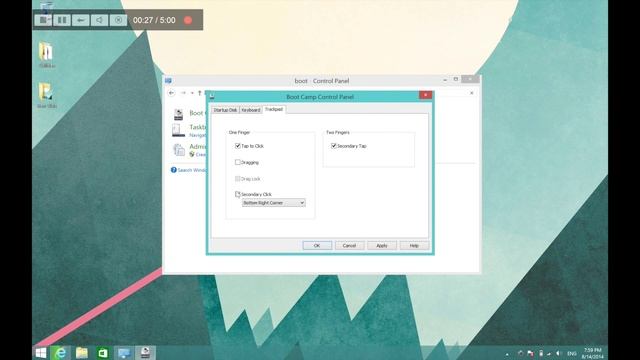Image resolution: width=640 pixels, height=360 pixels.
Task: Open recent locations dropdown in Control Panel
Action: point(192,93)
